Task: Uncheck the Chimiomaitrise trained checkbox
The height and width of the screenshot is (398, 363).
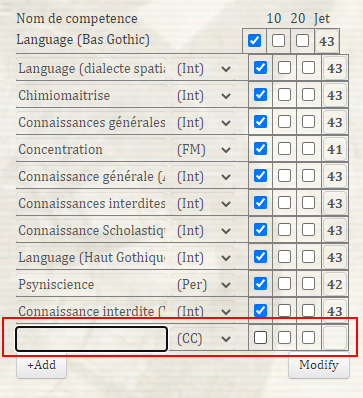Action: (x=260, y=95)
